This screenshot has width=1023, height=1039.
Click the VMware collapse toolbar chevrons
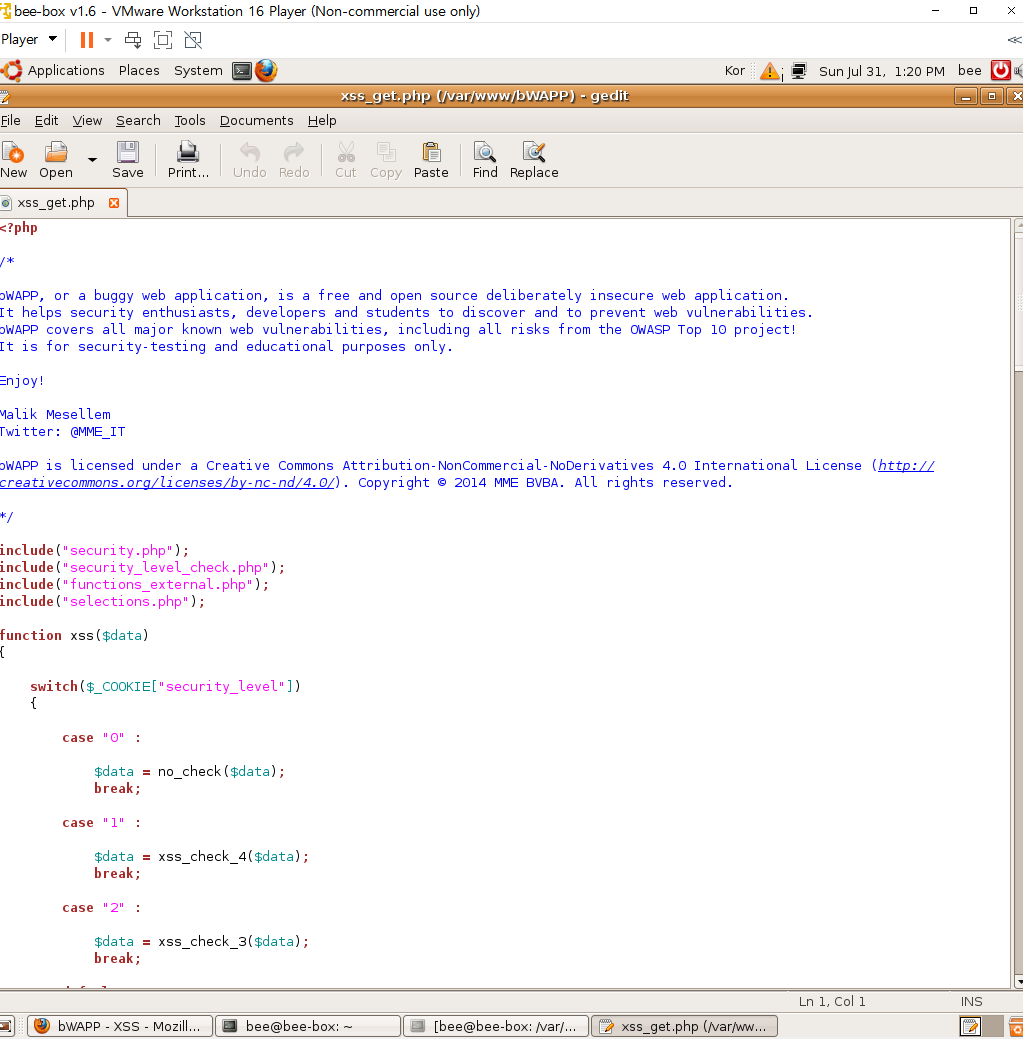tap(1014, 40)
